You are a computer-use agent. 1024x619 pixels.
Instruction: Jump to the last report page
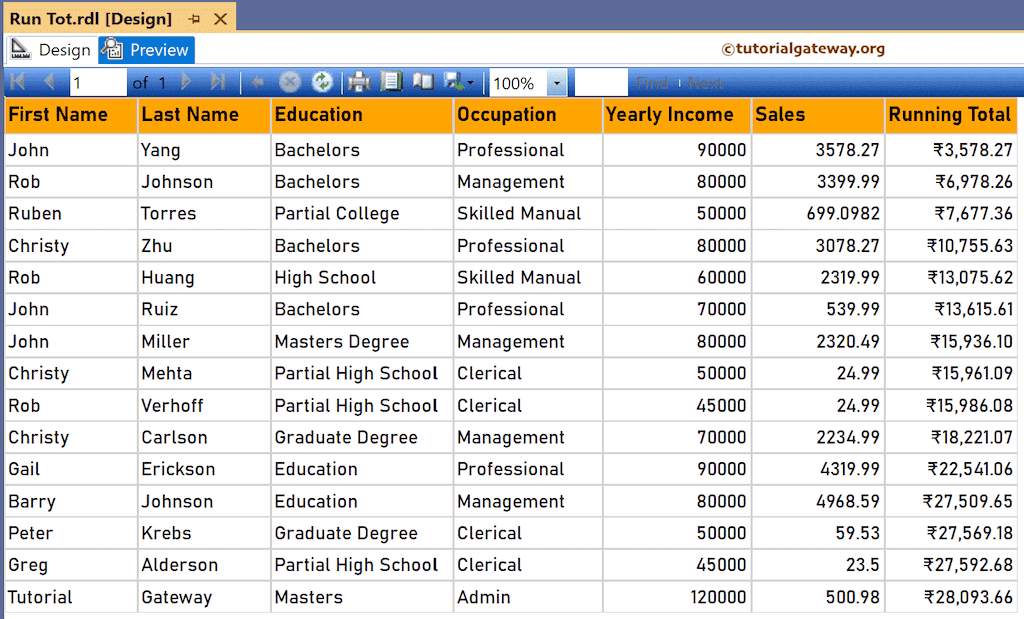216,82
